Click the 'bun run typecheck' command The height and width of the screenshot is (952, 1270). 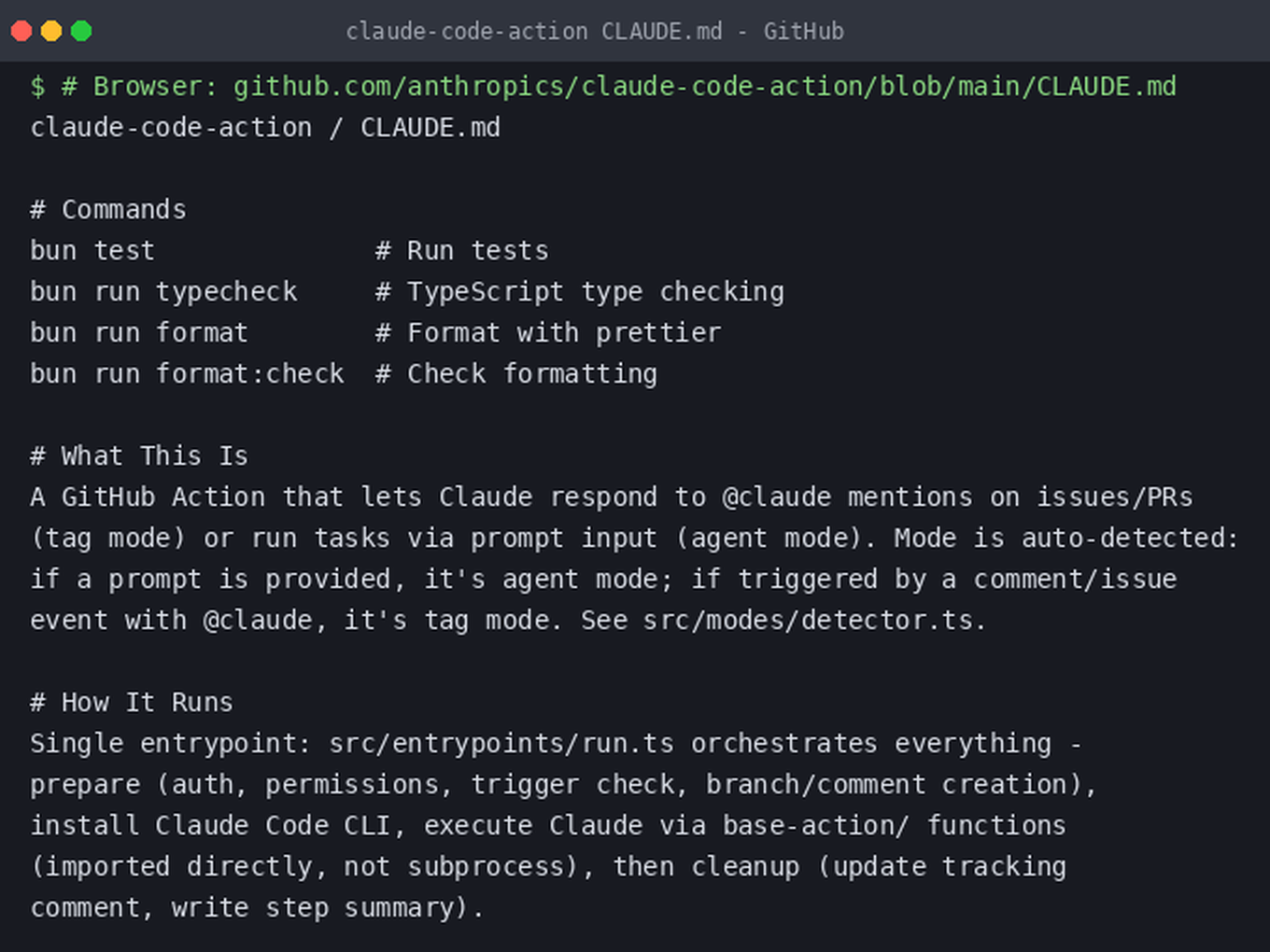pyautogui.click(x=163, y=292)
